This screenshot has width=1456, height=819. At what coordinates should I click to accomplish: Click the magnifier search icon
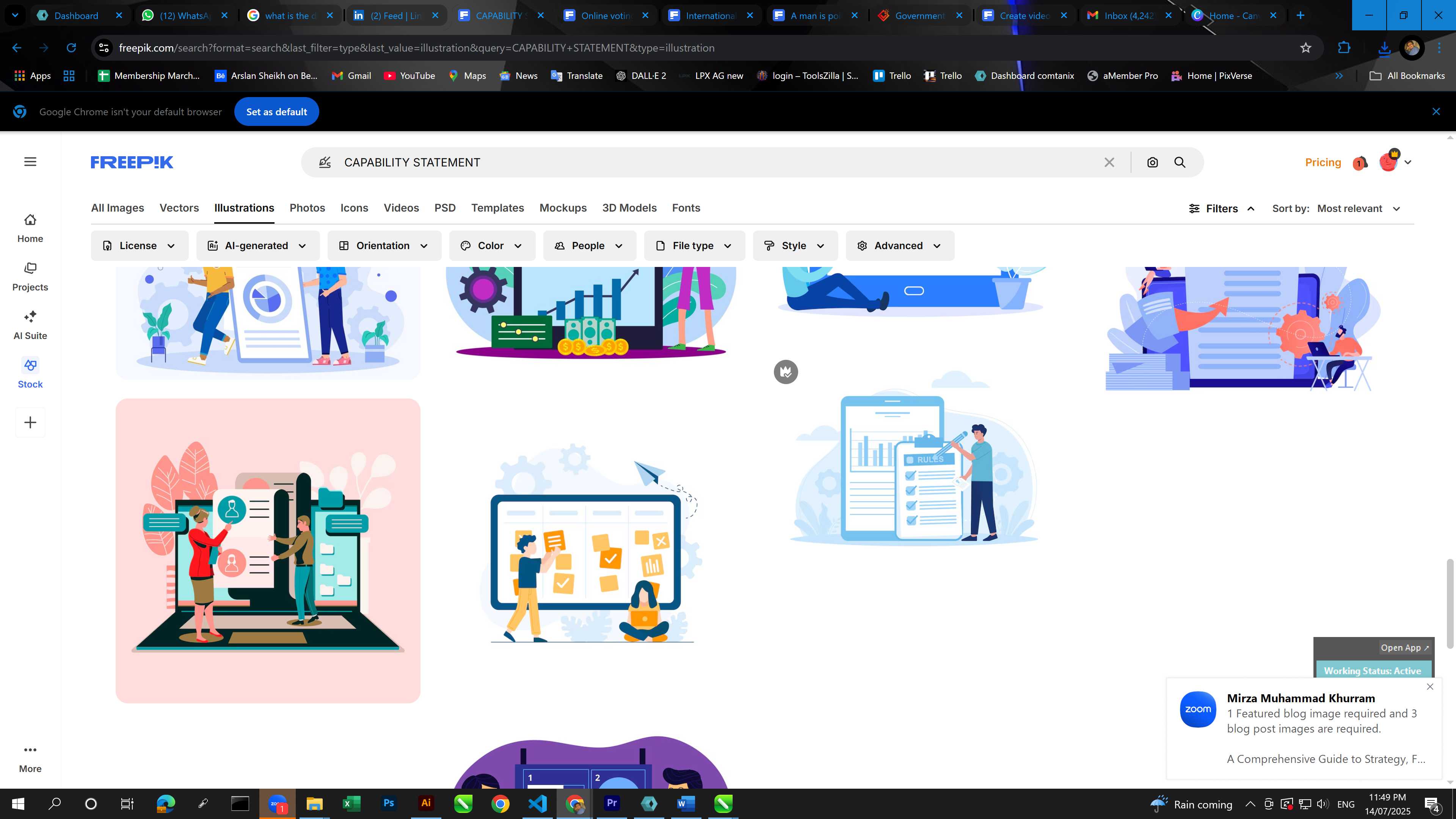(x=1180, y=162)
